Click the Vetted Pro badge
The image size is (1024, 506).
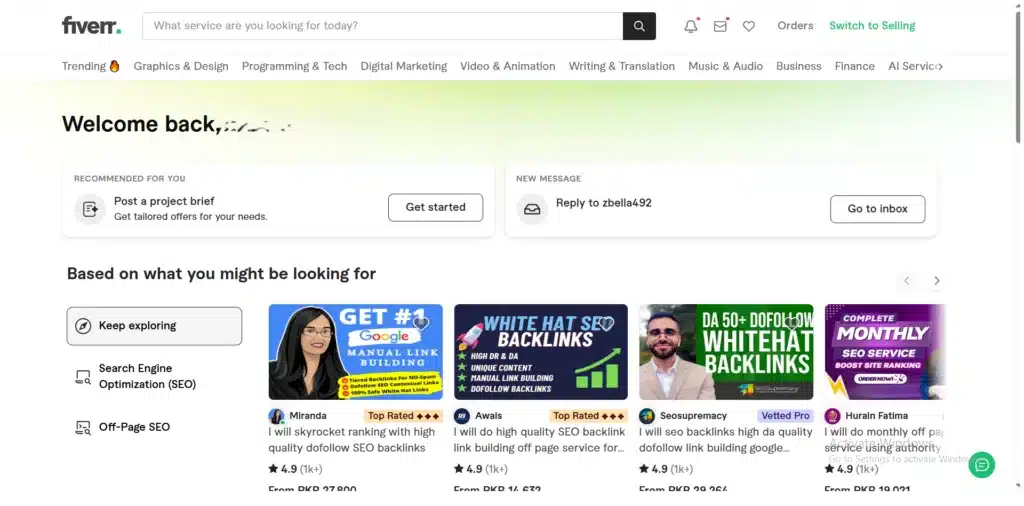coord(786,416)
